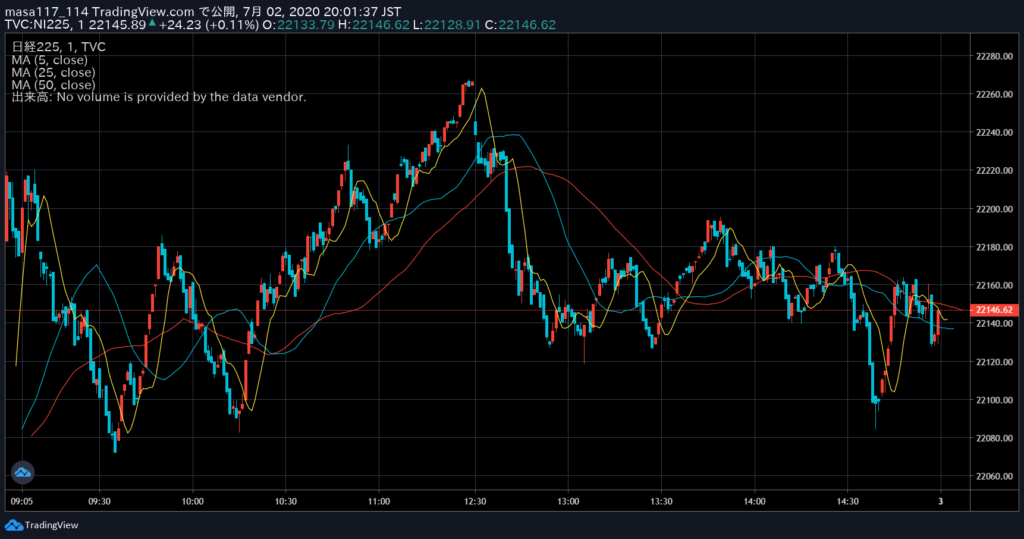Click the 12:30 time axis label

[x=475, y=502]
